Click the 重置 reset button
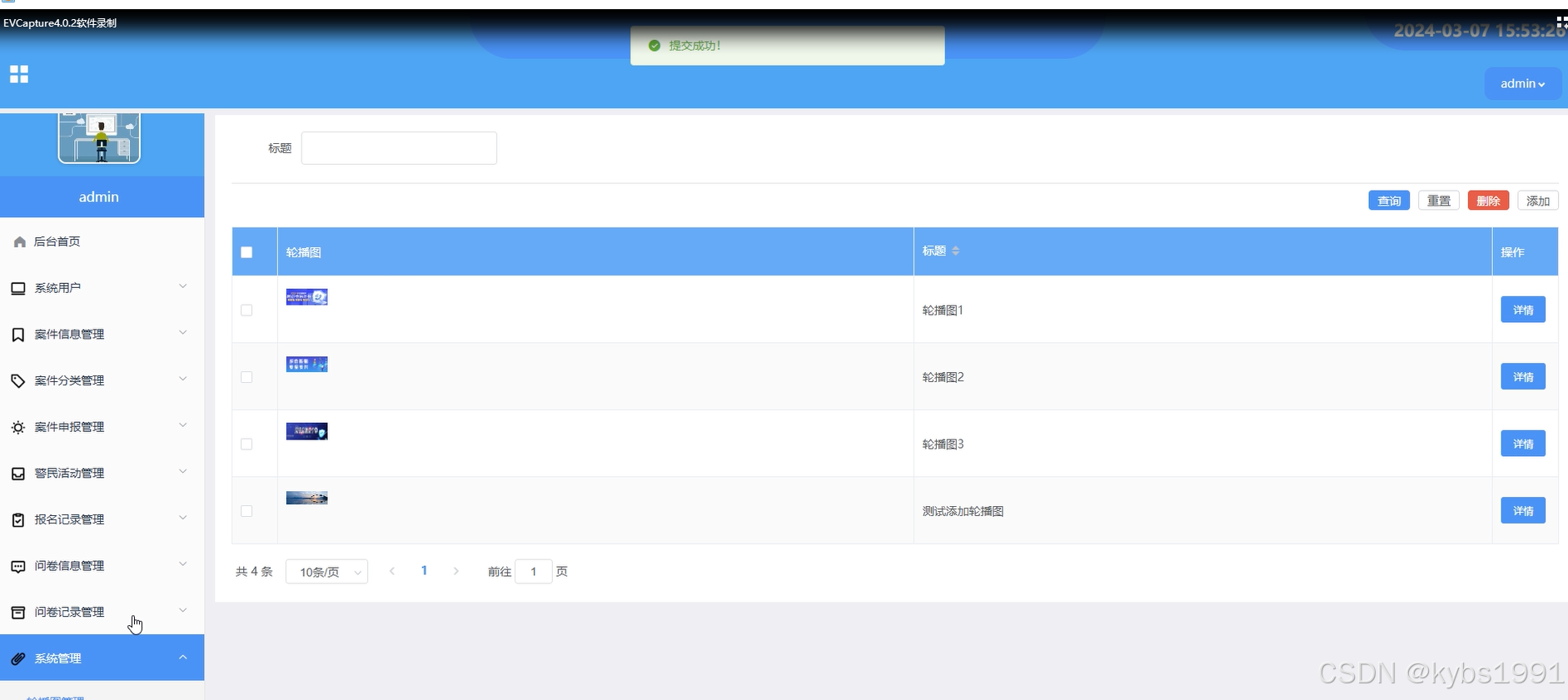1568x700 pixels. point(1439,201)
